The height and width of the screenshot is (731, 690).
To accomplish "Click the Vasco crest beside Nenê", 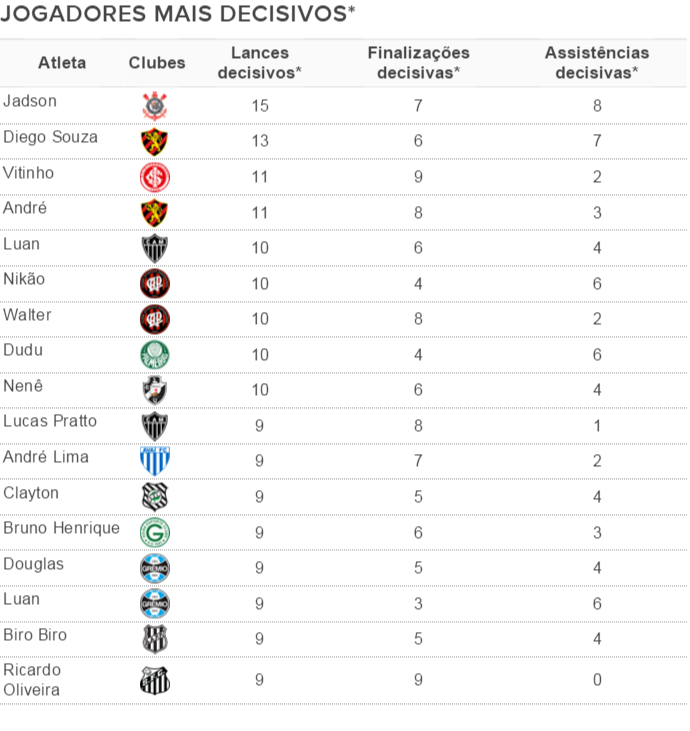I will (x=154, y=389).
